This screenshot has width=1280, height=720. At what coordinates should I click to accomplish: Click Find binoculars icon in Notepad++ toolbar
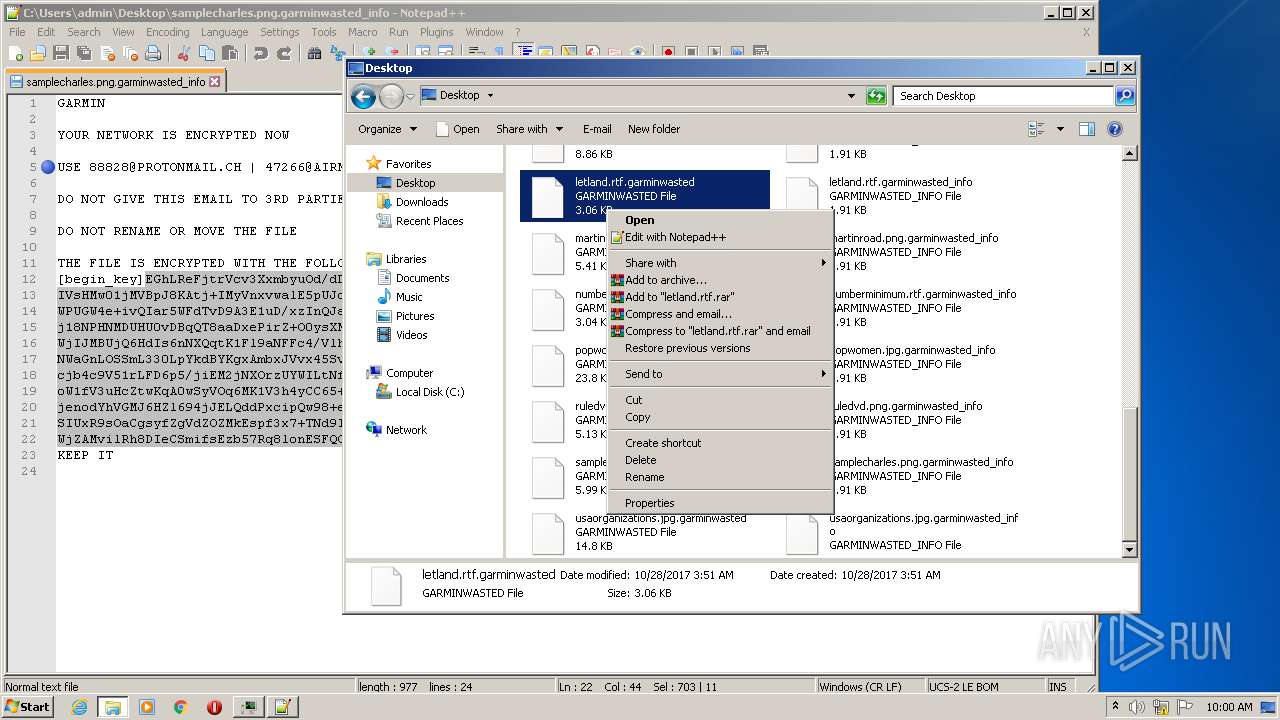click(x=315, y=53)
